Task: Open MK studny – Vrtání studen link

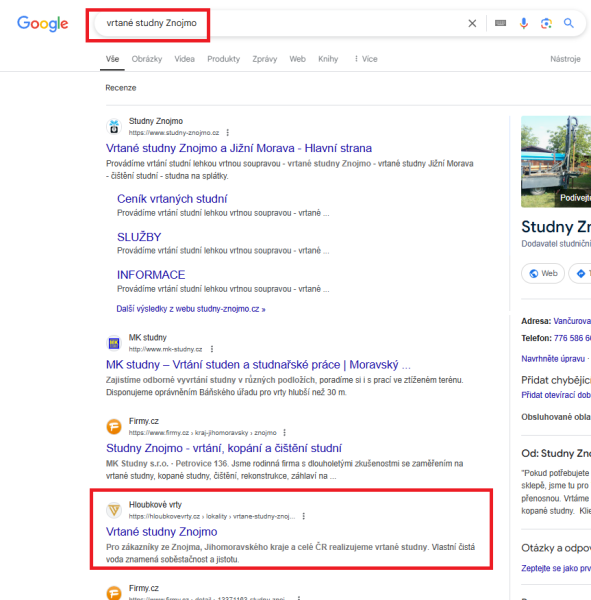Action: pos(258,365)
